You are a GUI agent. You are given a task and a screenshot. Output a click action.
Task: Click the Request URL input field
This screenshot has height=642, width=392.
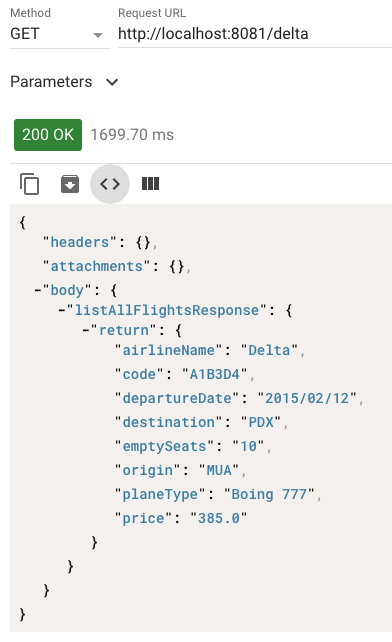click(255, 34)
